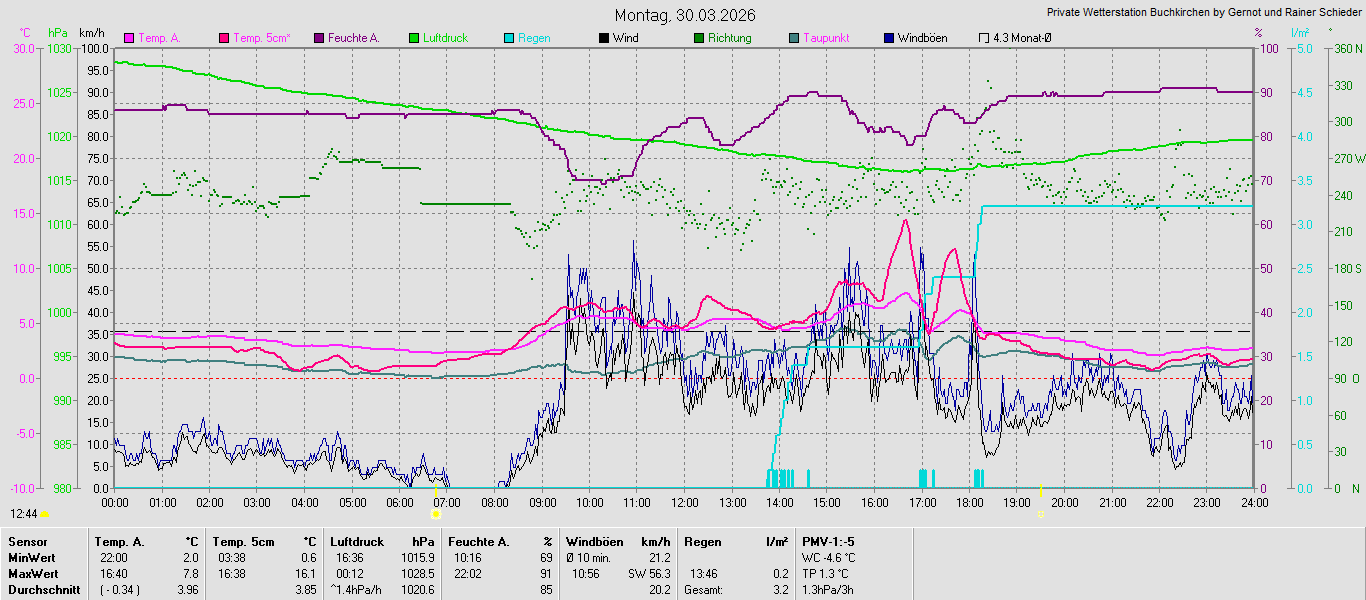Click the blue Windböen legend square
The image size is (1366, 600).
click(889, 38)
